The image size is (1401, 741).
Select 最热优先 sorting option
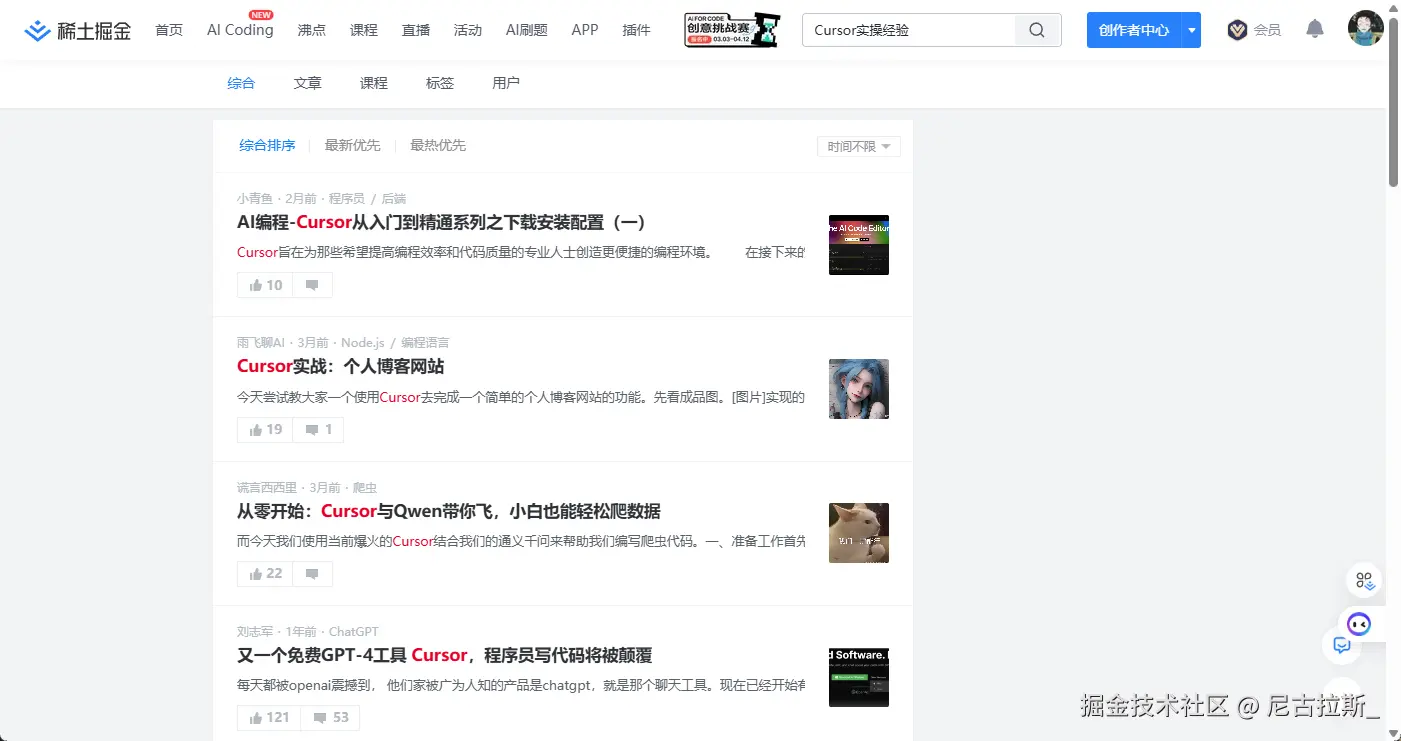pyautogui.click(x=437, y=145)
